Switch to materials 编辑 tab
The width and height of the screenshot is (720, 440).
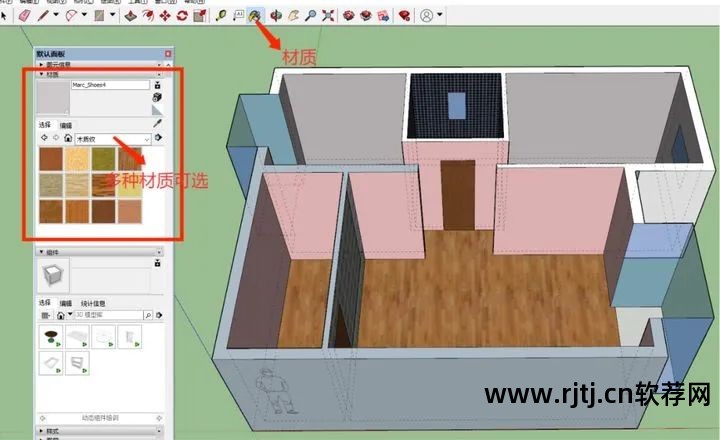[x=66, y=125]
